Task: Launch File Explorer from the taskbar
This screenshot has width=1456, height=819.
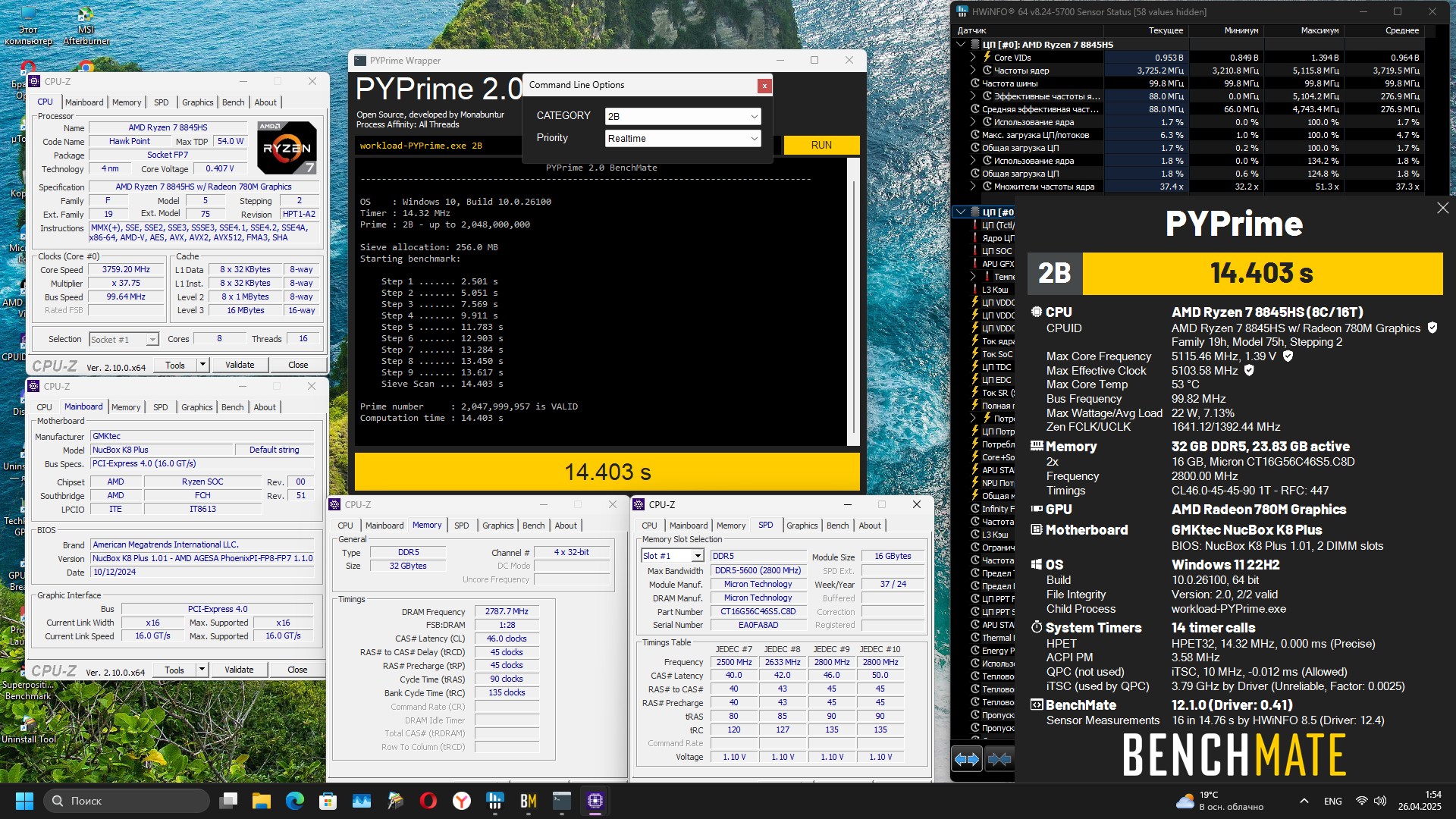Action: point(262,801)
